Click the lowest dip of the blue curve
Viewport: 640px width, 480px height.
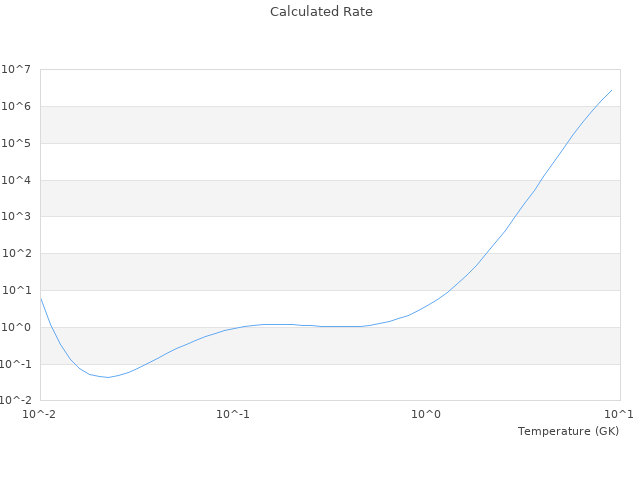[x=108, y=377]
